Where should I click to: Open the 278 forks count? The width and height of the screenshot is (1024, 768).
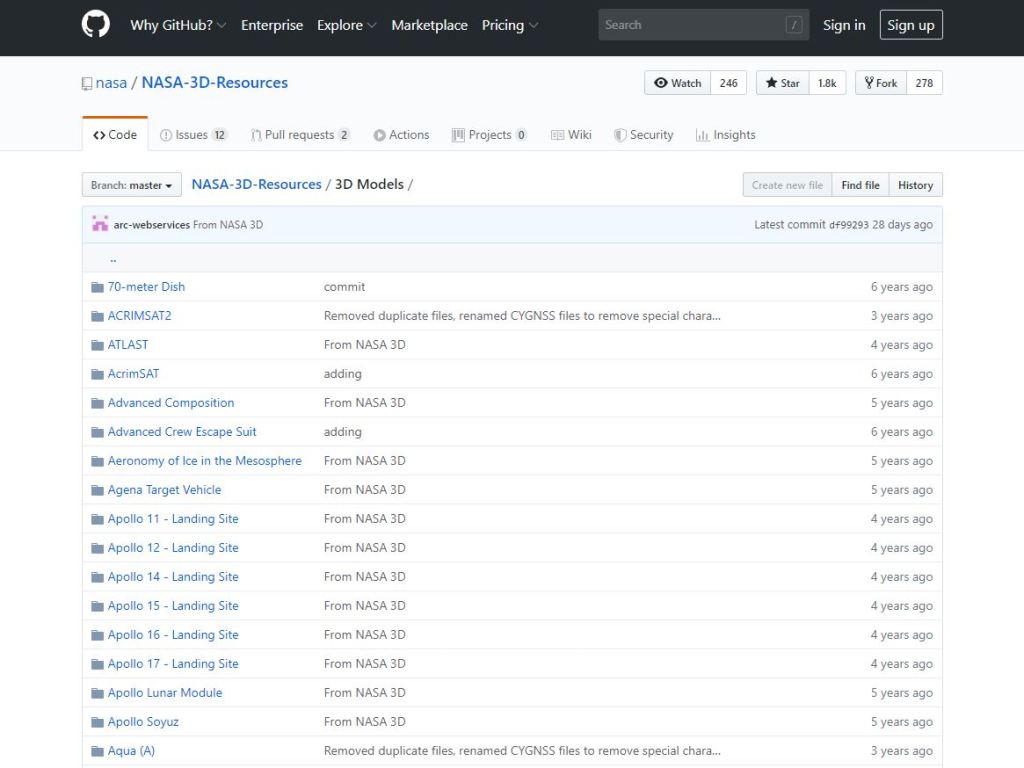pyautogui.click(x=924, y=83)
